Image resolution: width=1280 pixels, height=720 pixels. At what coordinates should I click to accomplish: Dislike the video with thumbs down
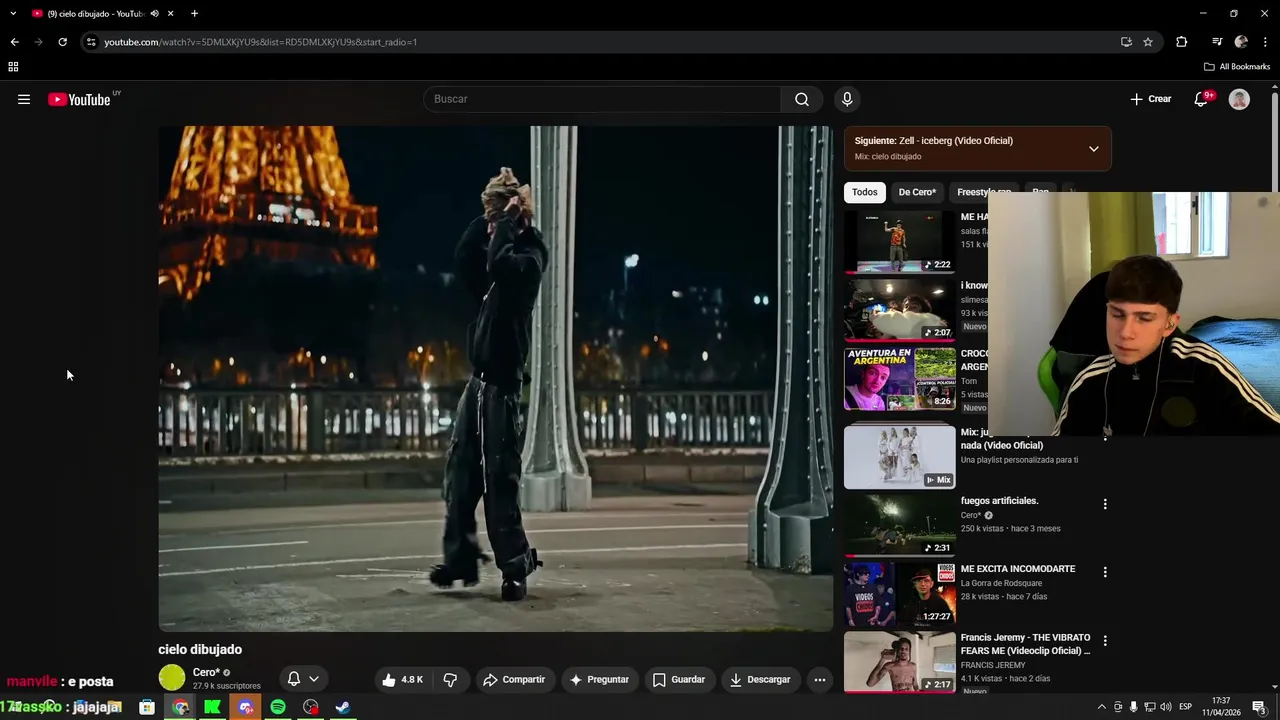coord(450,679)
